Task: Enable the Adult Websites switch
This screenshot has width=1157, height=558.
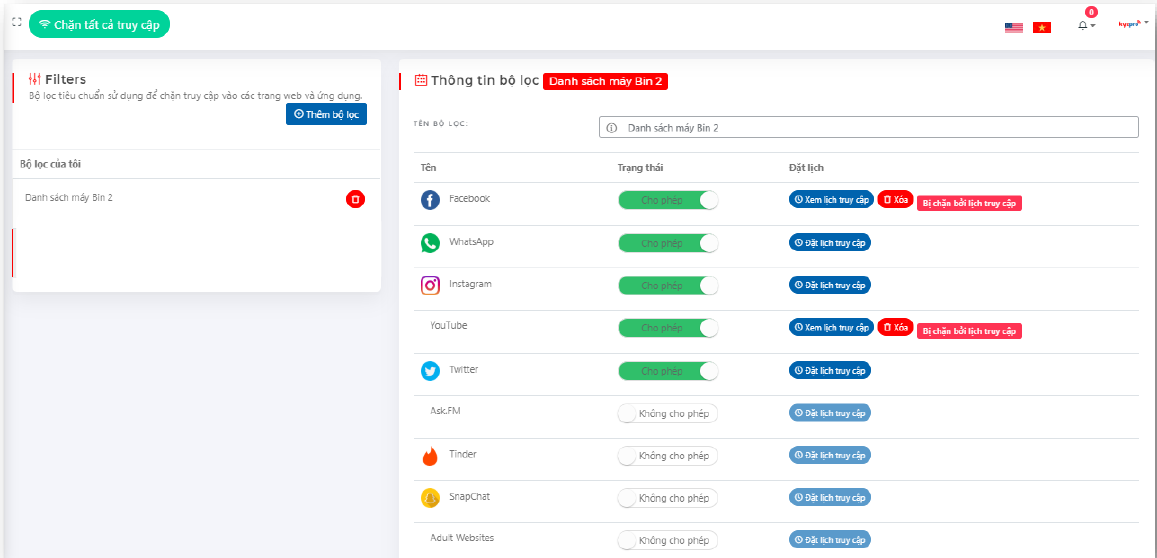Action: [x=668, y=541]
